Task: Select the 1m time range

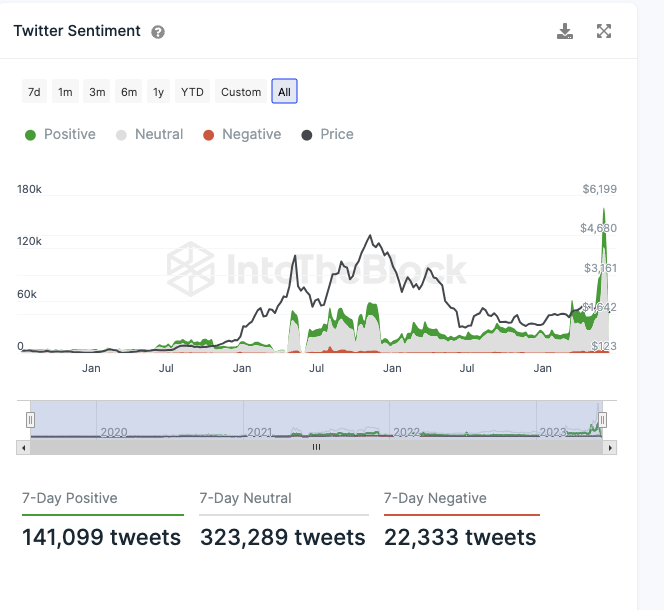Action: 65,92
